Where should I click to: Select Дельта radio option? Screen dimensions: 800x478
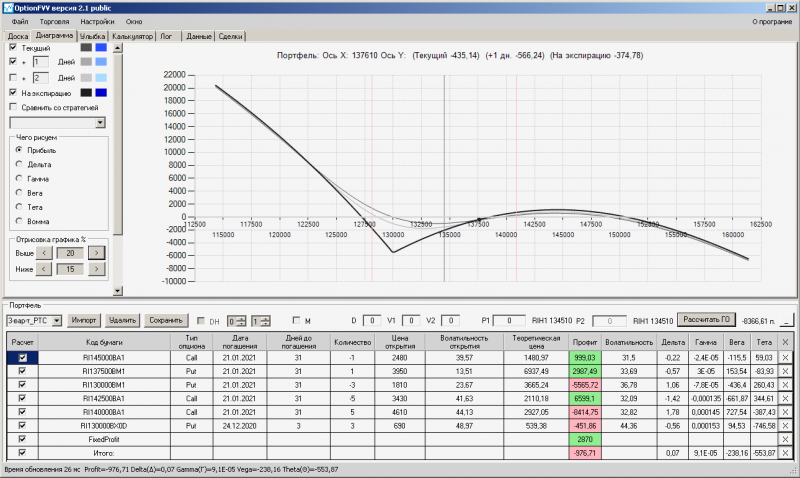(x=19, y=164)
